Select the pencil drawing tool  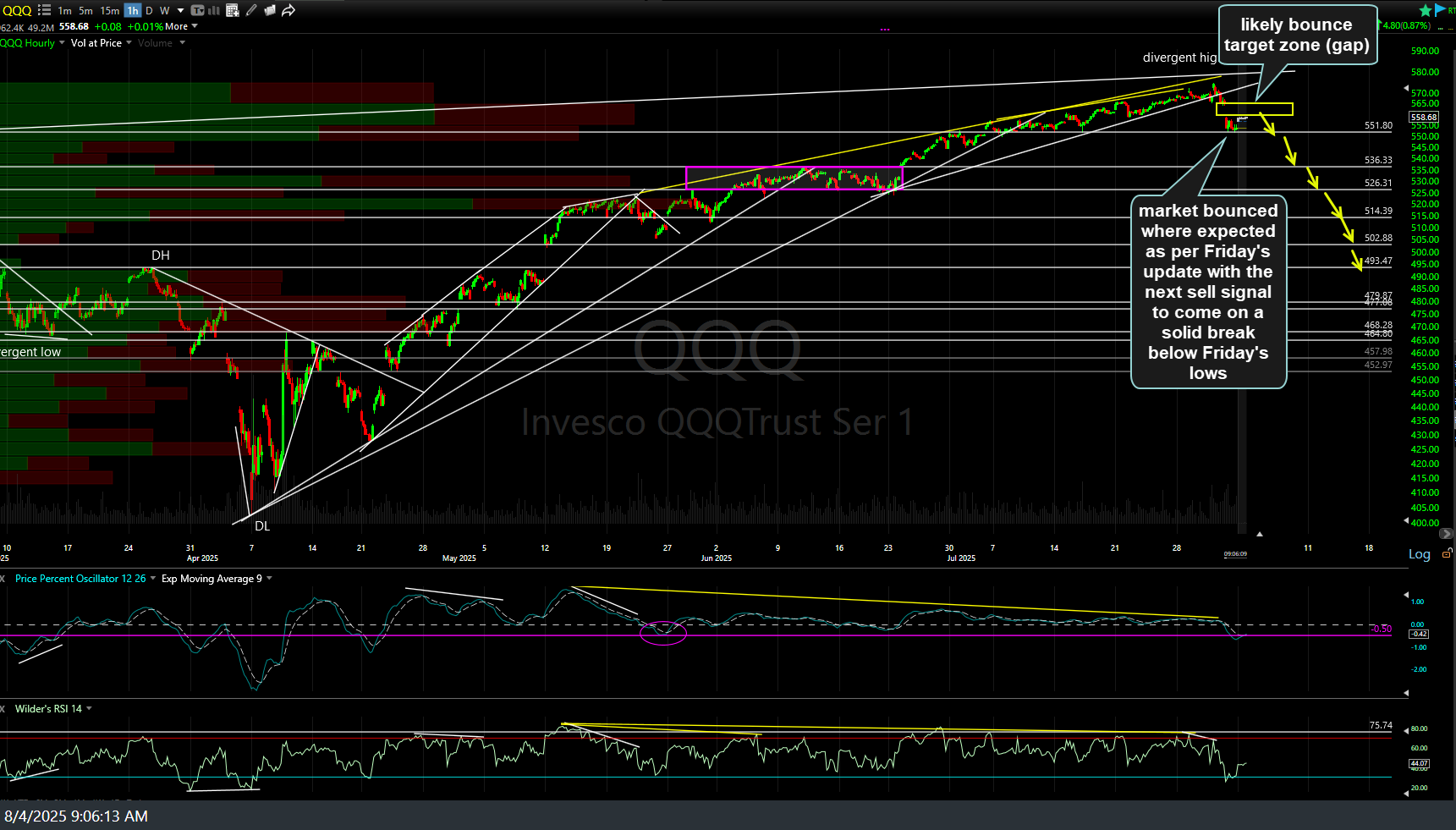click(x=250, y=10)
